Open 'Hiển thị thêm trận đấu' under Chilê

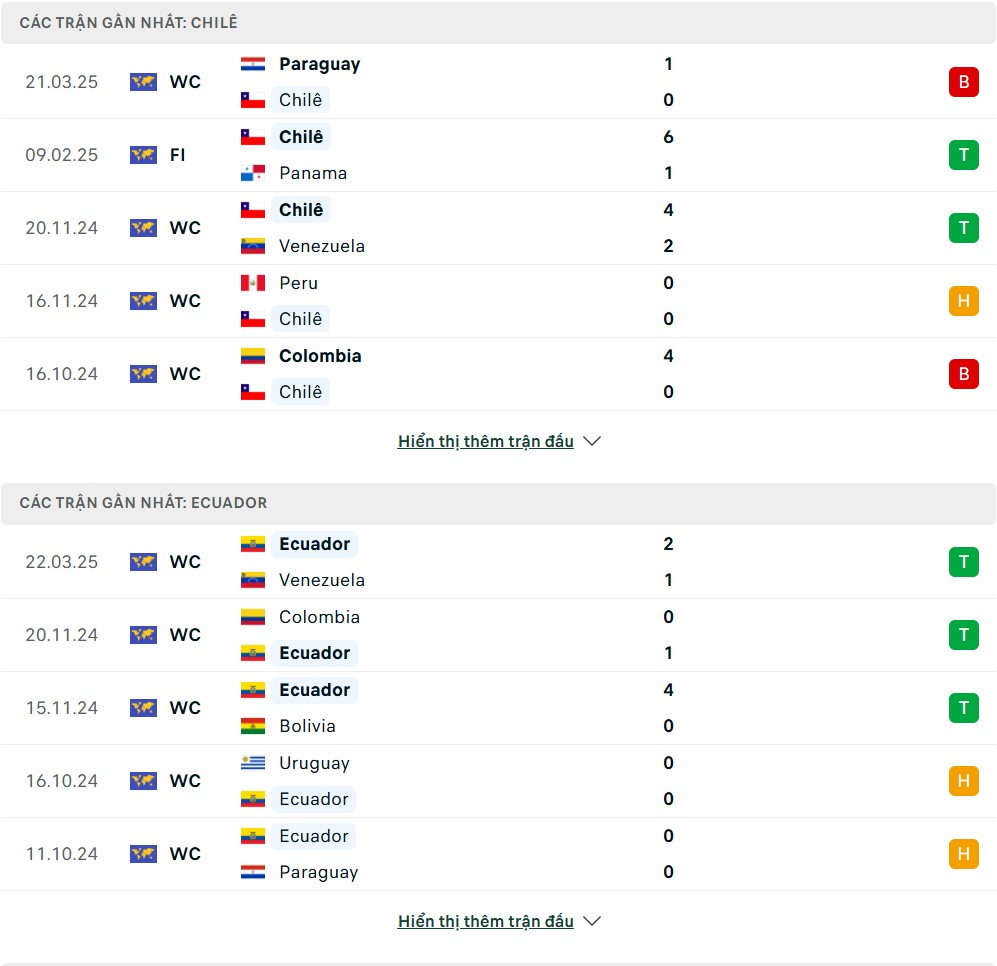pyautogui.click(x=486, y=441)
